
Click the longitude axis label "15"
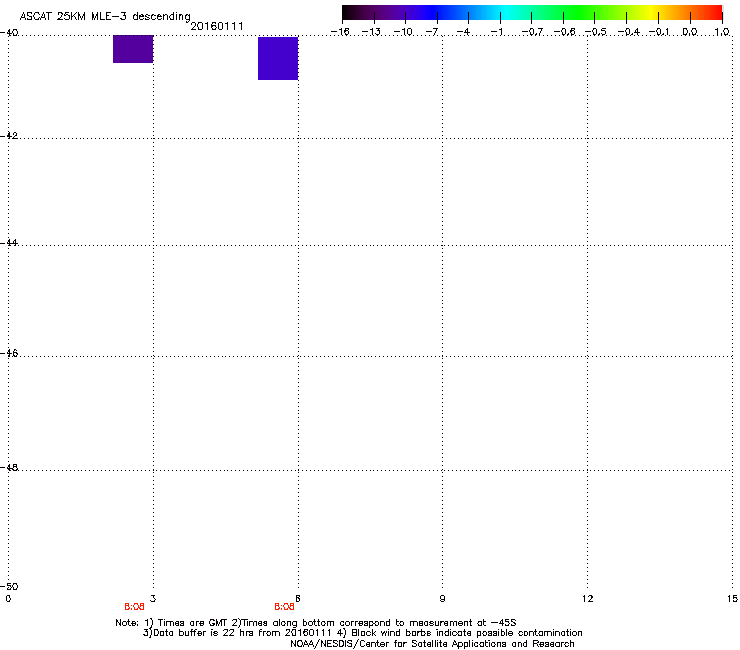pos(732,599)
